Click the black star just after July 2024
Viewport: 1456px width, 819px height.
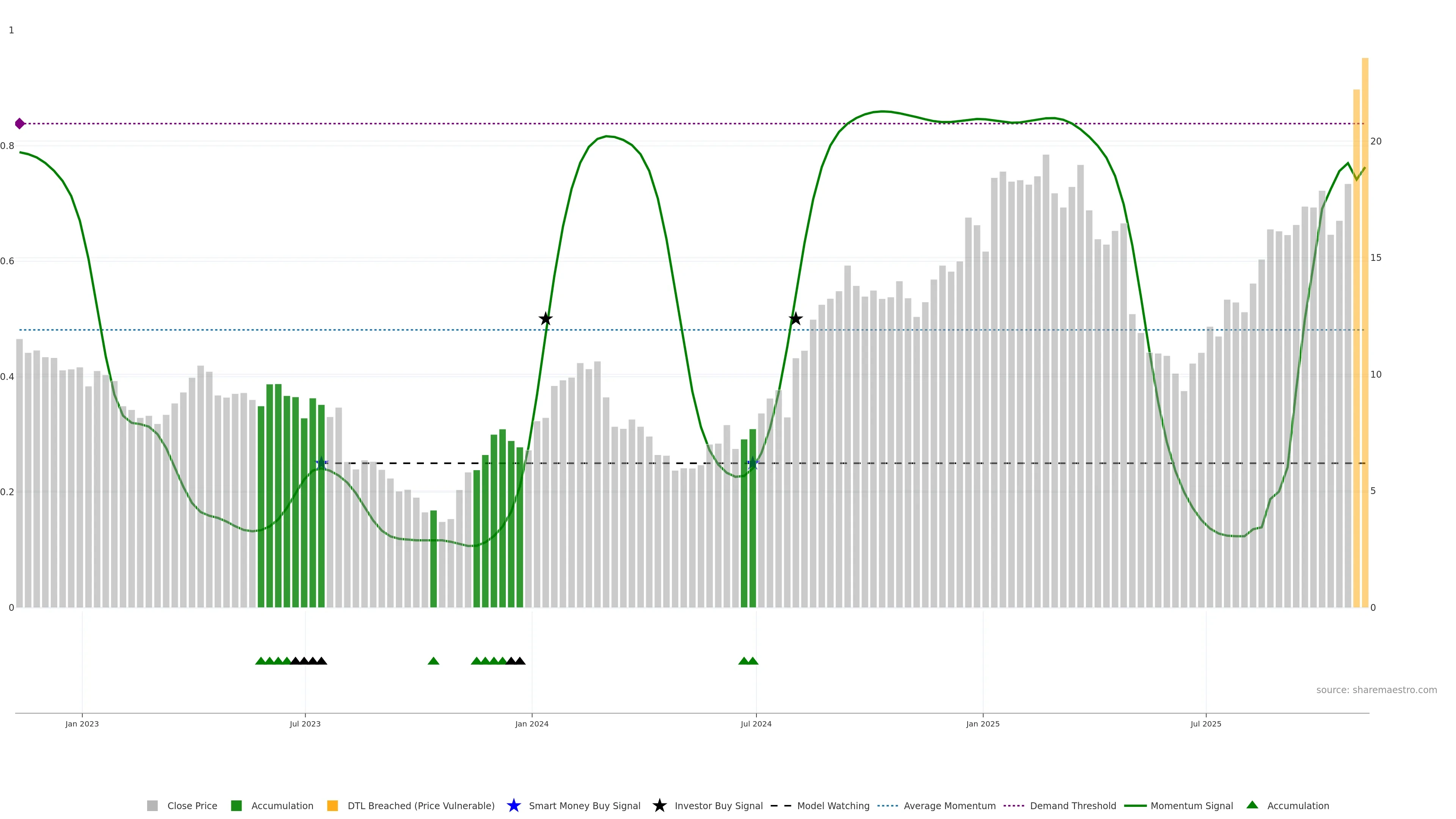(795, 319)
